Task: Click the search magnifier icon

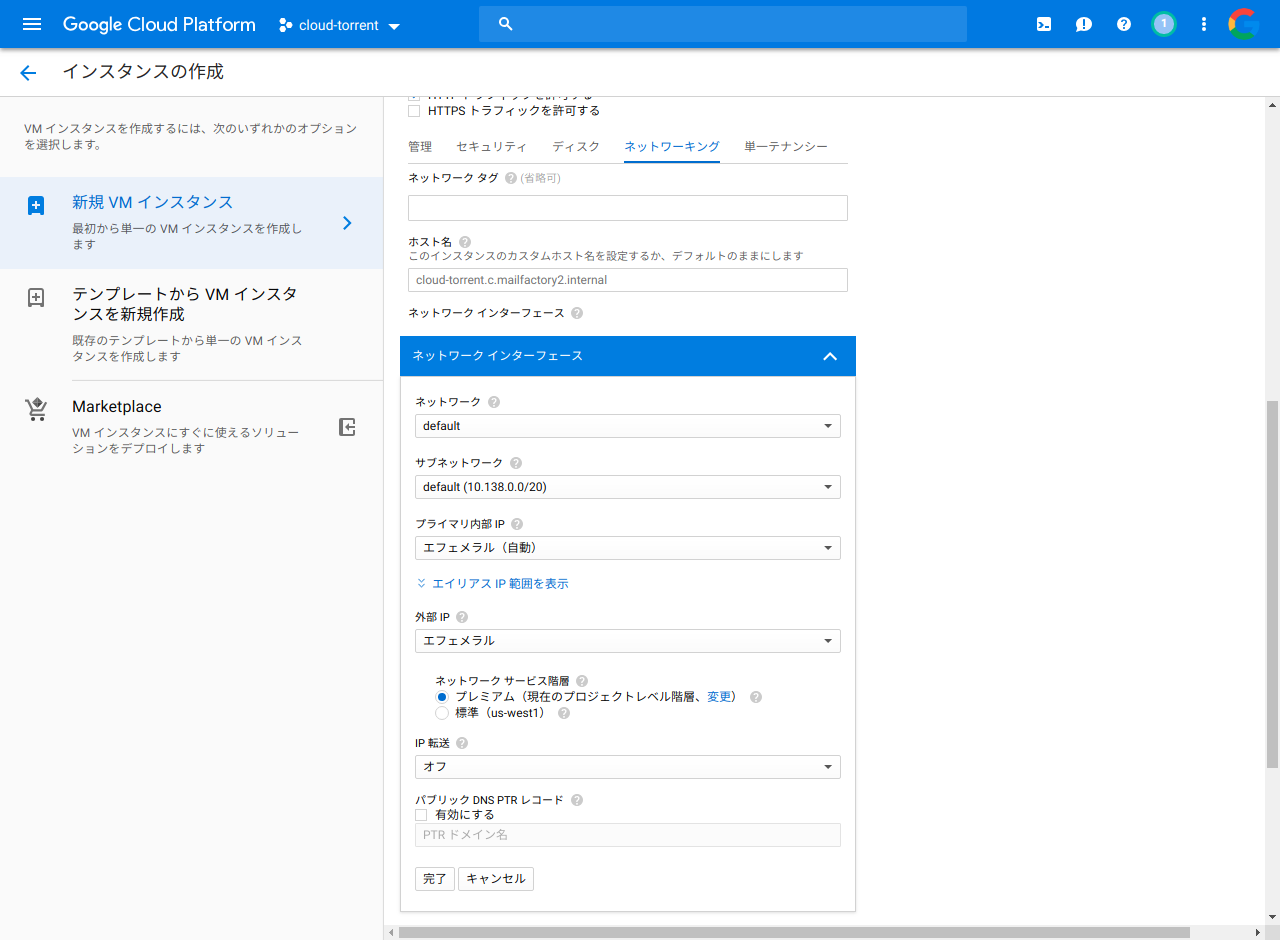Action: pos(506,24)
